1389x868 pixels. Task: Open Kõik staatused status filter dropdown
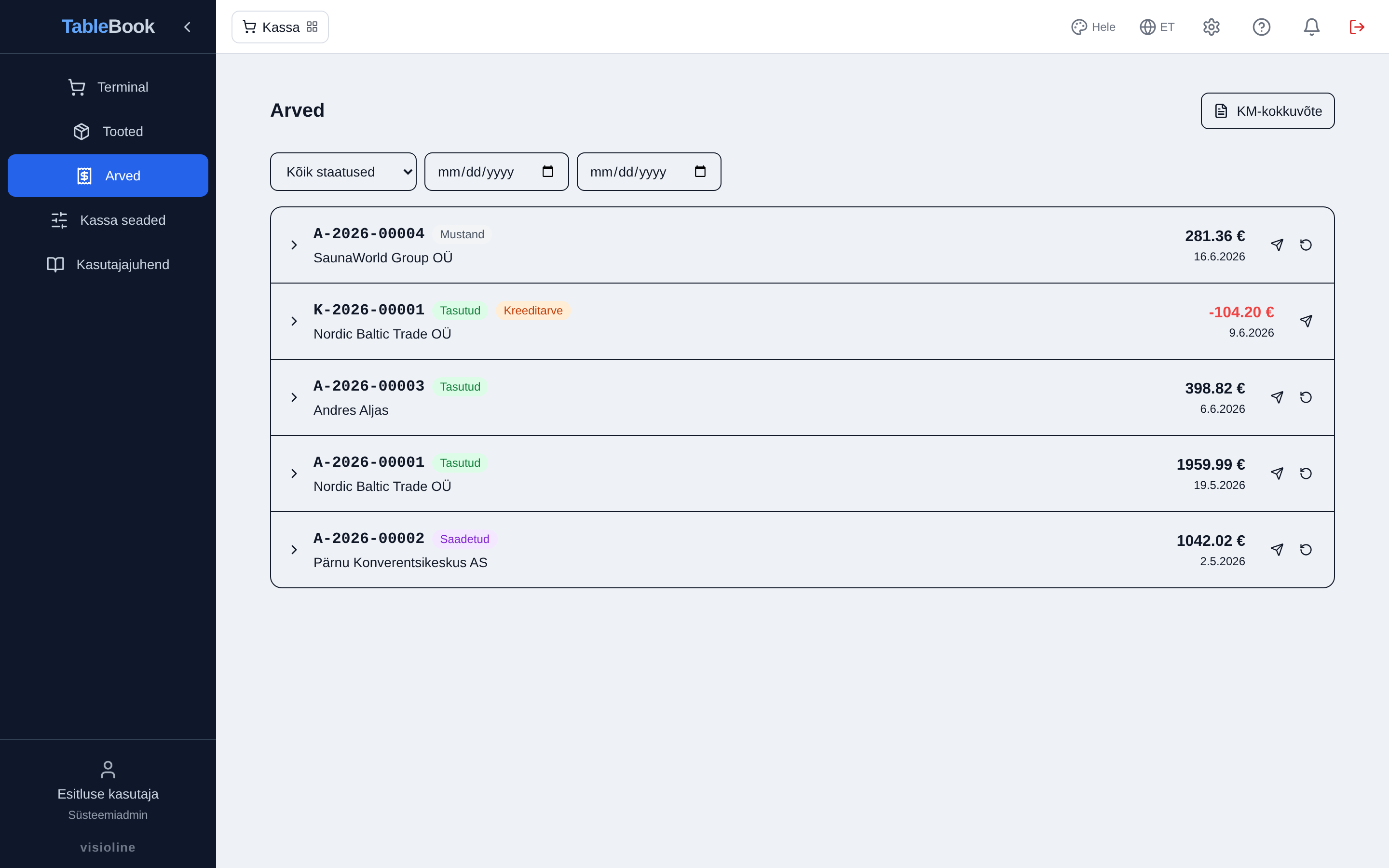point(343,172)
